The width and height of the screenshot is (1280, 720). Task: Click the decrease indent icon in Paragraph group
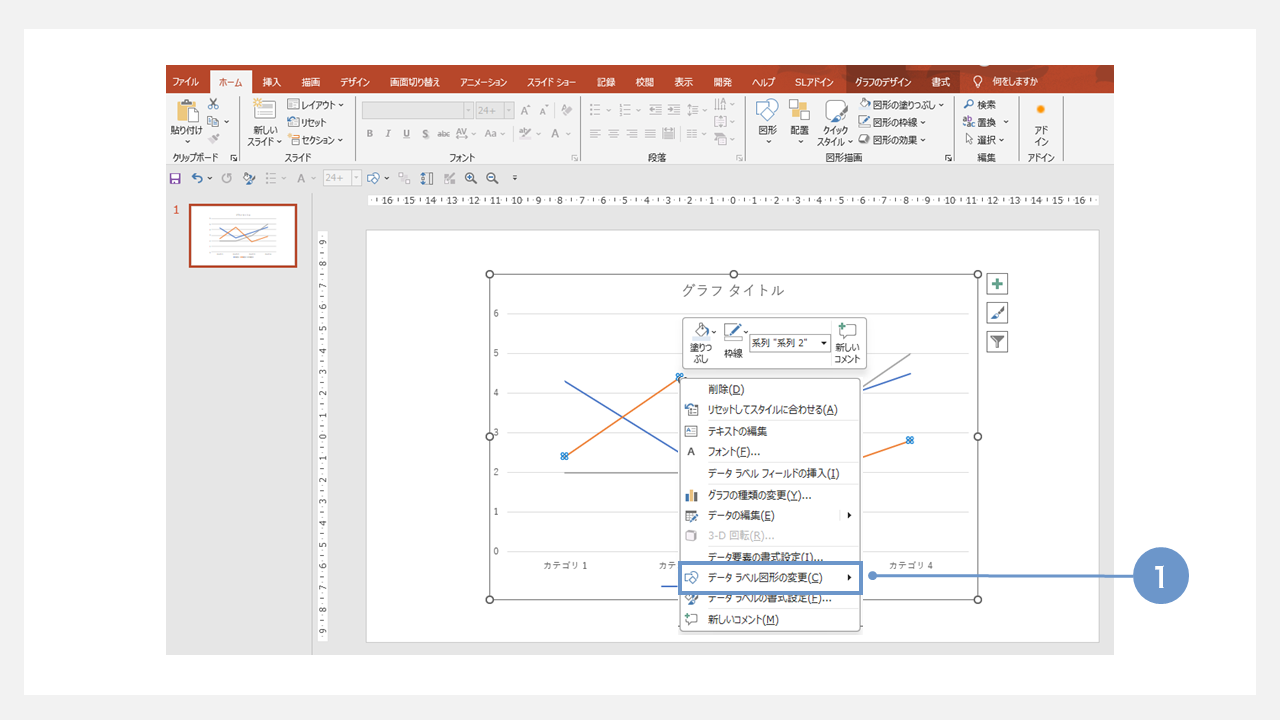(x=656, y=110)
